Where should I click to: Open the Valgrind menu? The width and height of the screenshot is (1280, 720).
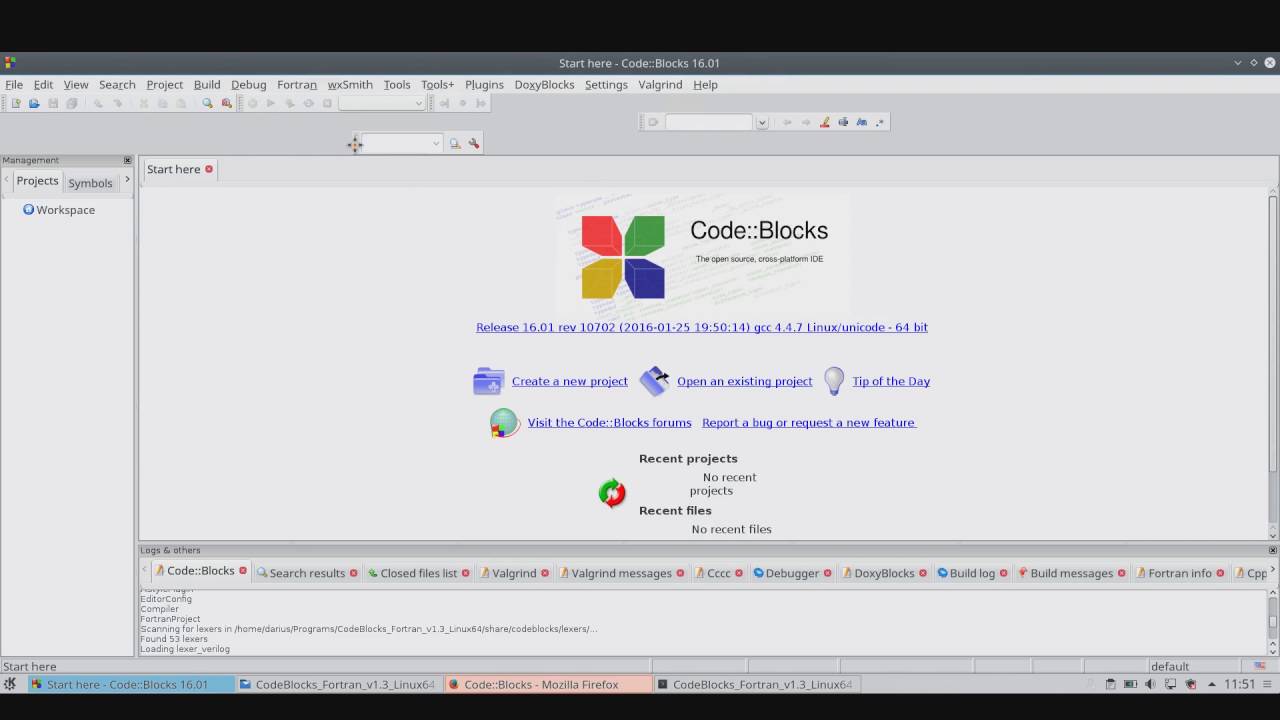(x=660, y=85)
